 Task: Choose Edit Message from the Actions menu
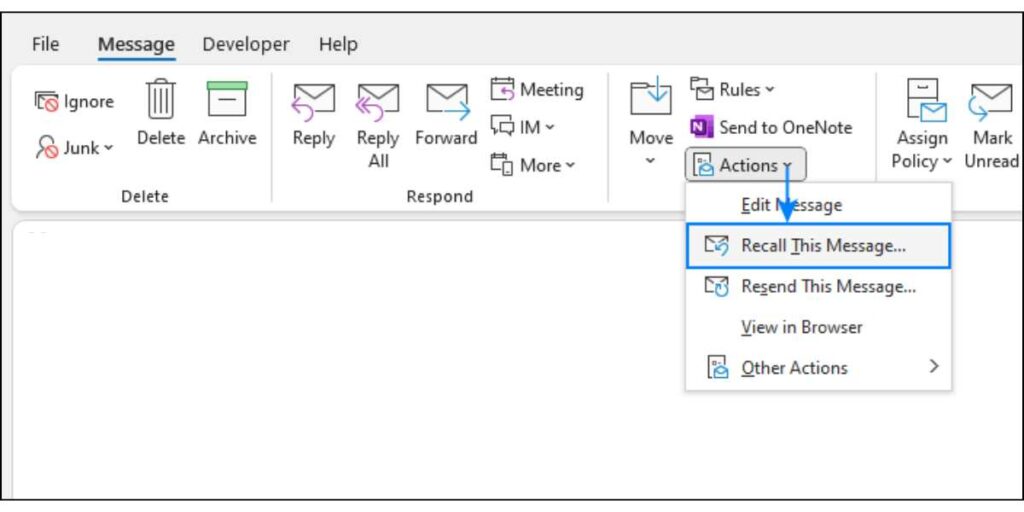[818, 205]
